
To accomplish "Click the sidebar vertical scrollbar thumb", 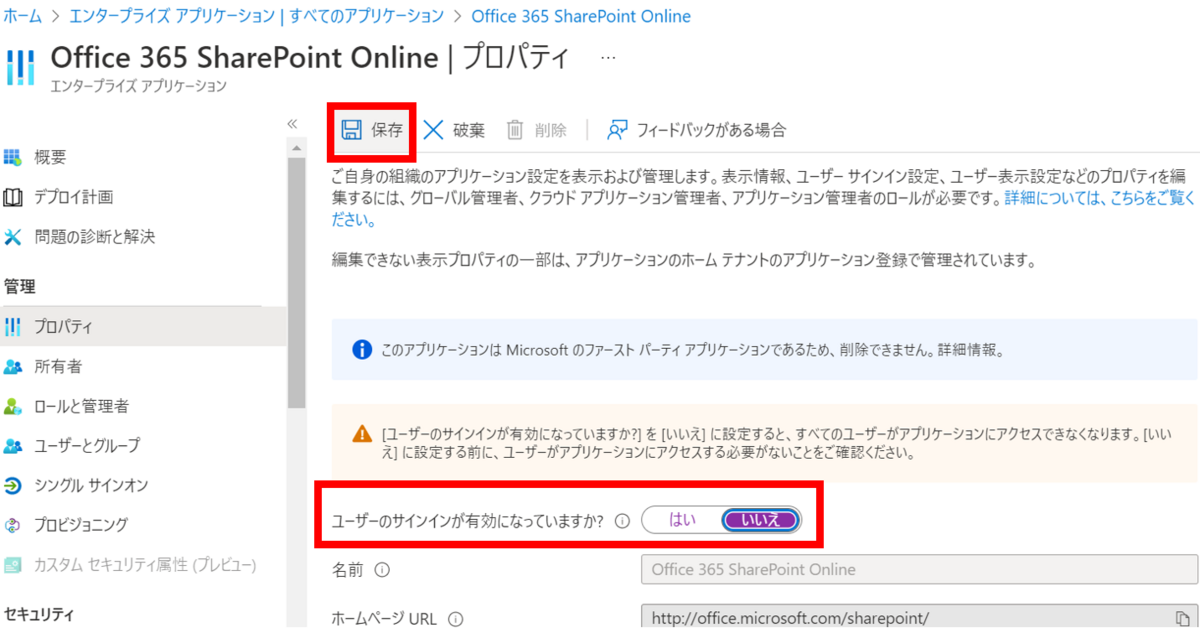I will click(295, 282).
